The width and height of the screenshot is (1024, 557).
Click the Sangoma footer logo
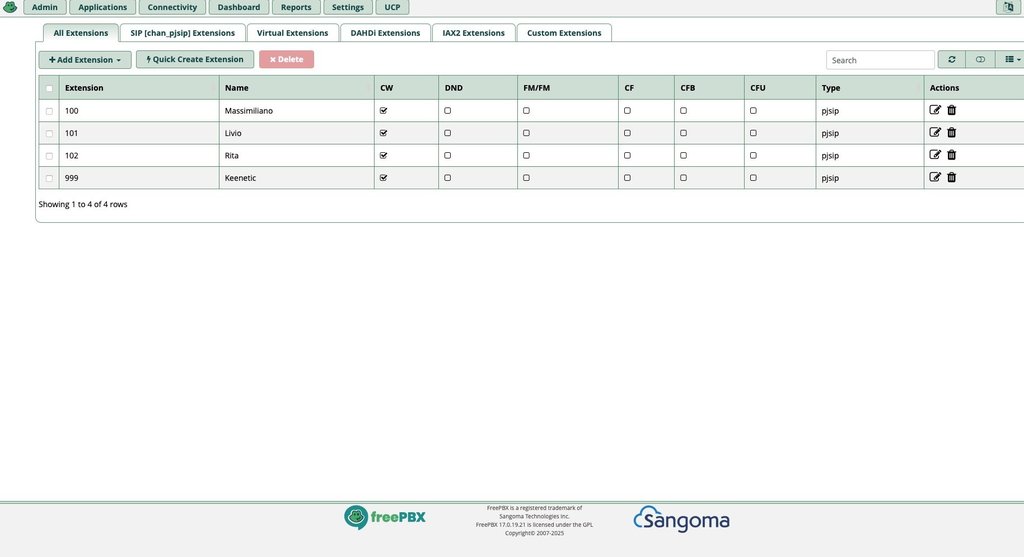[x=681, y=519]
